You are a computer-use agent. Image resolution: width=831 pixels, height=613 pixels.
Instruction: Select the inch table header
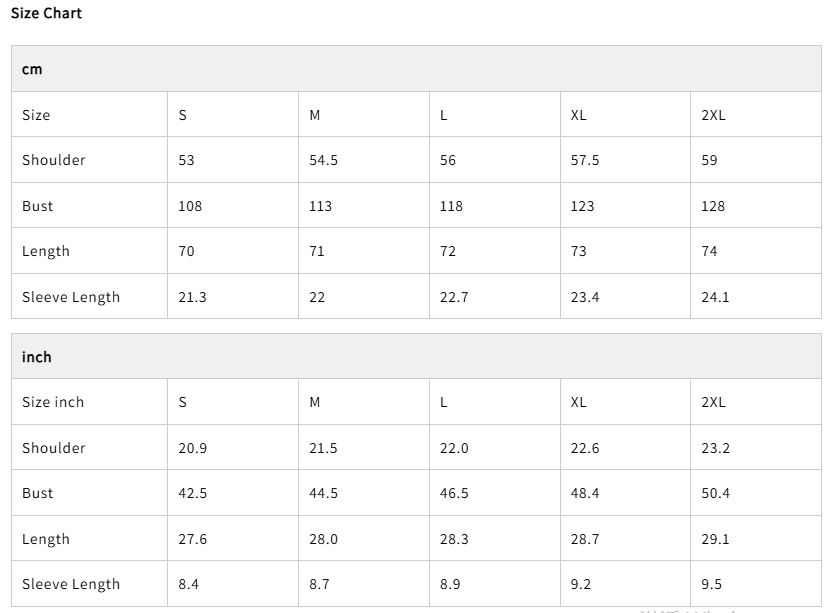[37, 357]
